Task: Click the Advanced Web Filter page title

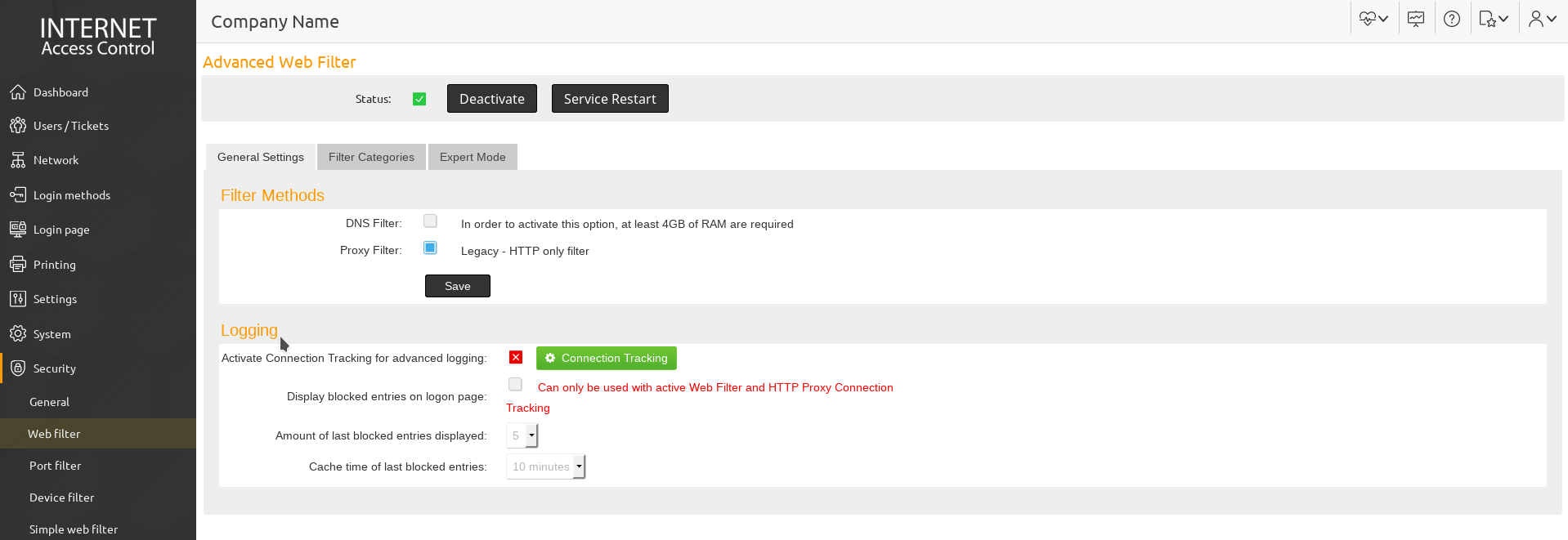Action: [280, 62]
